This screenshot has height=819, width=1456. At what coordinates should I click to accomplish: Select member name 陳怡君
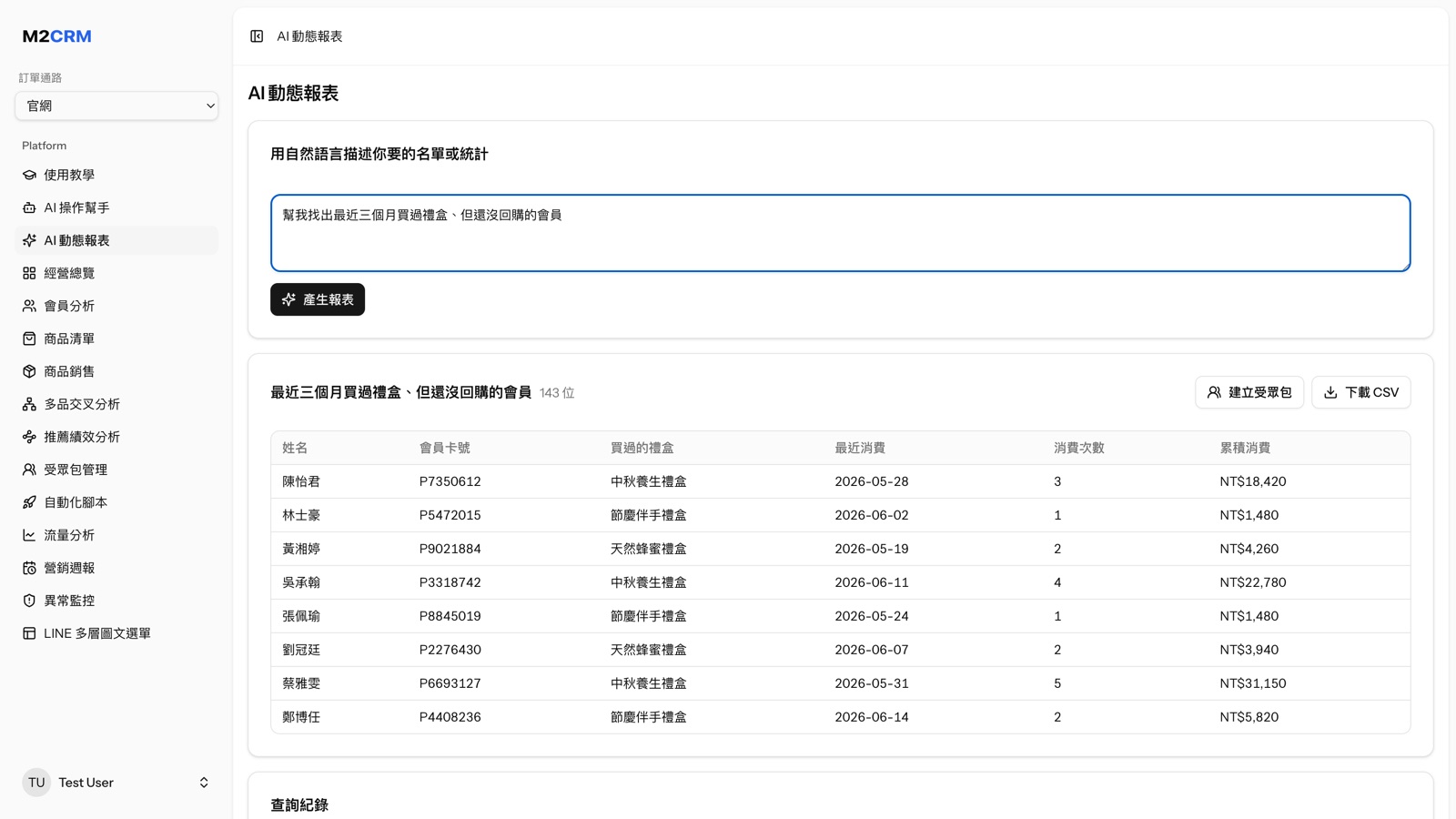pos(301,481)
